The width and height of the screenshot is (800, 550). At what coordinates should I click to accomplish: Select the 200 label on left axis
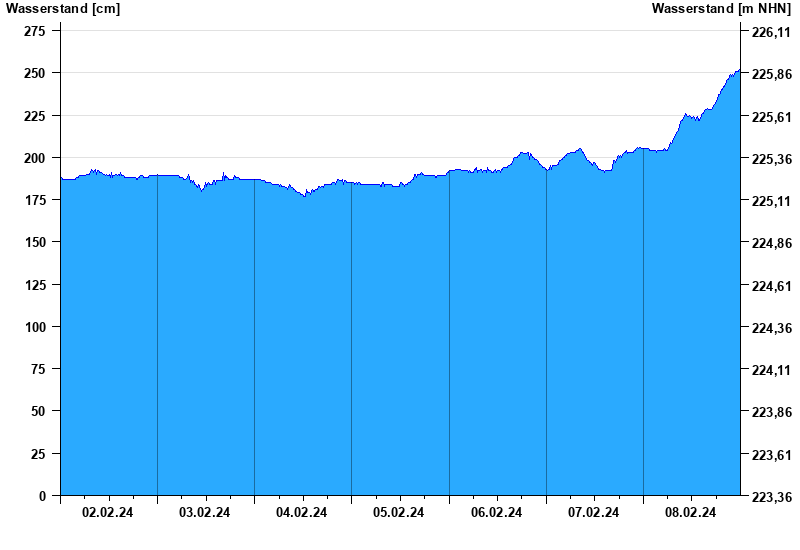[35, 158]
